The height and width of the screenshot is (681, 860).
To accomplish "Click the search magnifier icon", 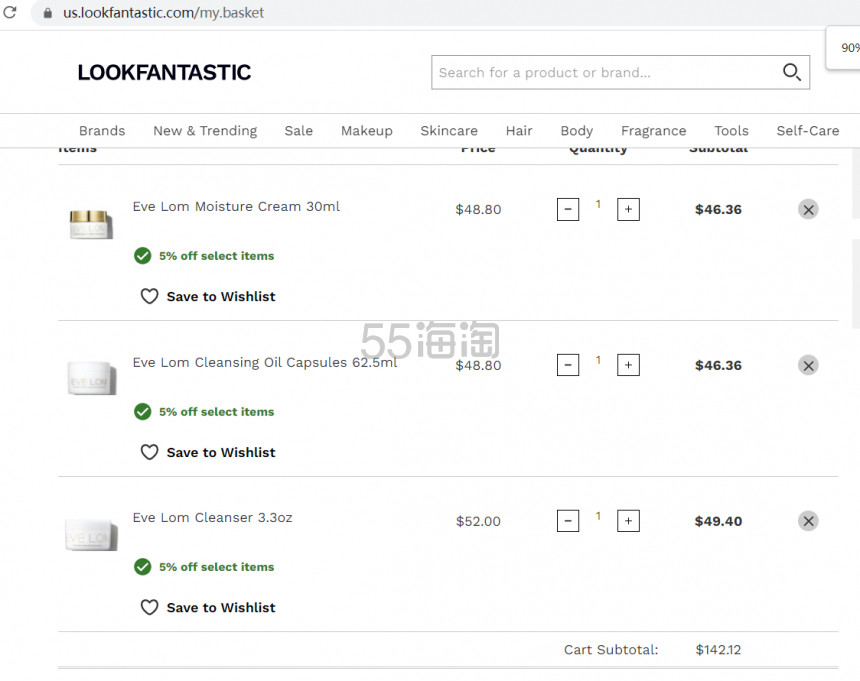I will pyautogui.click(x=791, y=72).
